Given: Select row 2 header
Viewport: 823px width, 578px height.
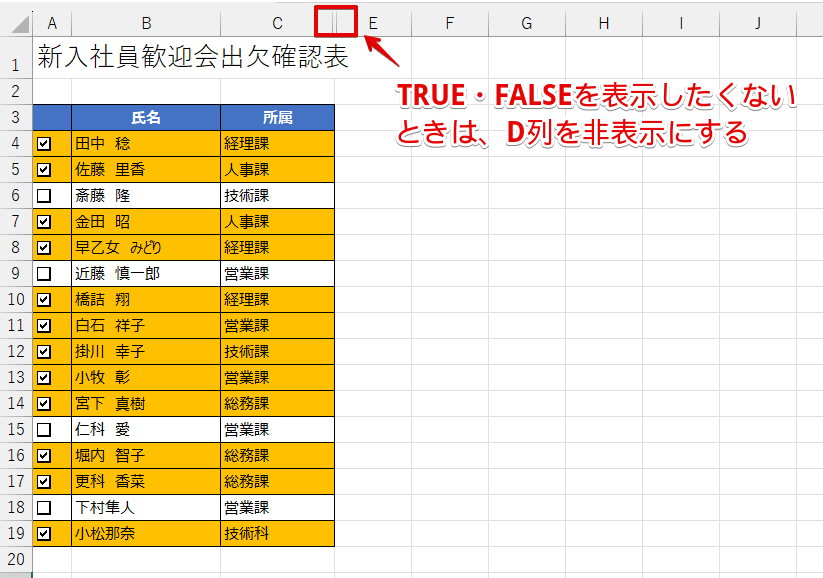Looking at the screenshot, I should (16, 91).
